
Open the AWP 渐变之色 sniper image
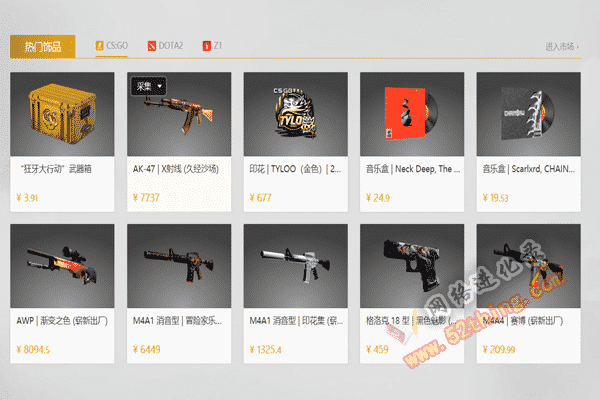tap(62, 266)
